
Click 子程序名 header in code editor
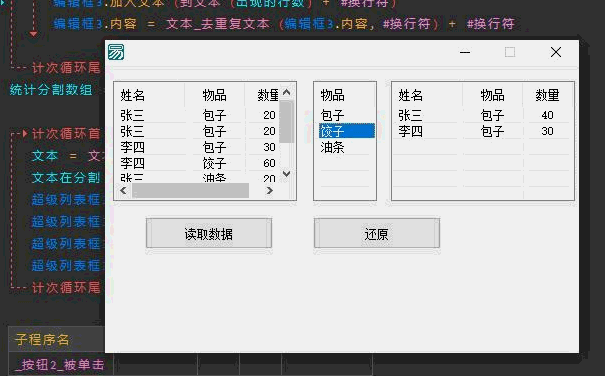(x=42, y=340)
